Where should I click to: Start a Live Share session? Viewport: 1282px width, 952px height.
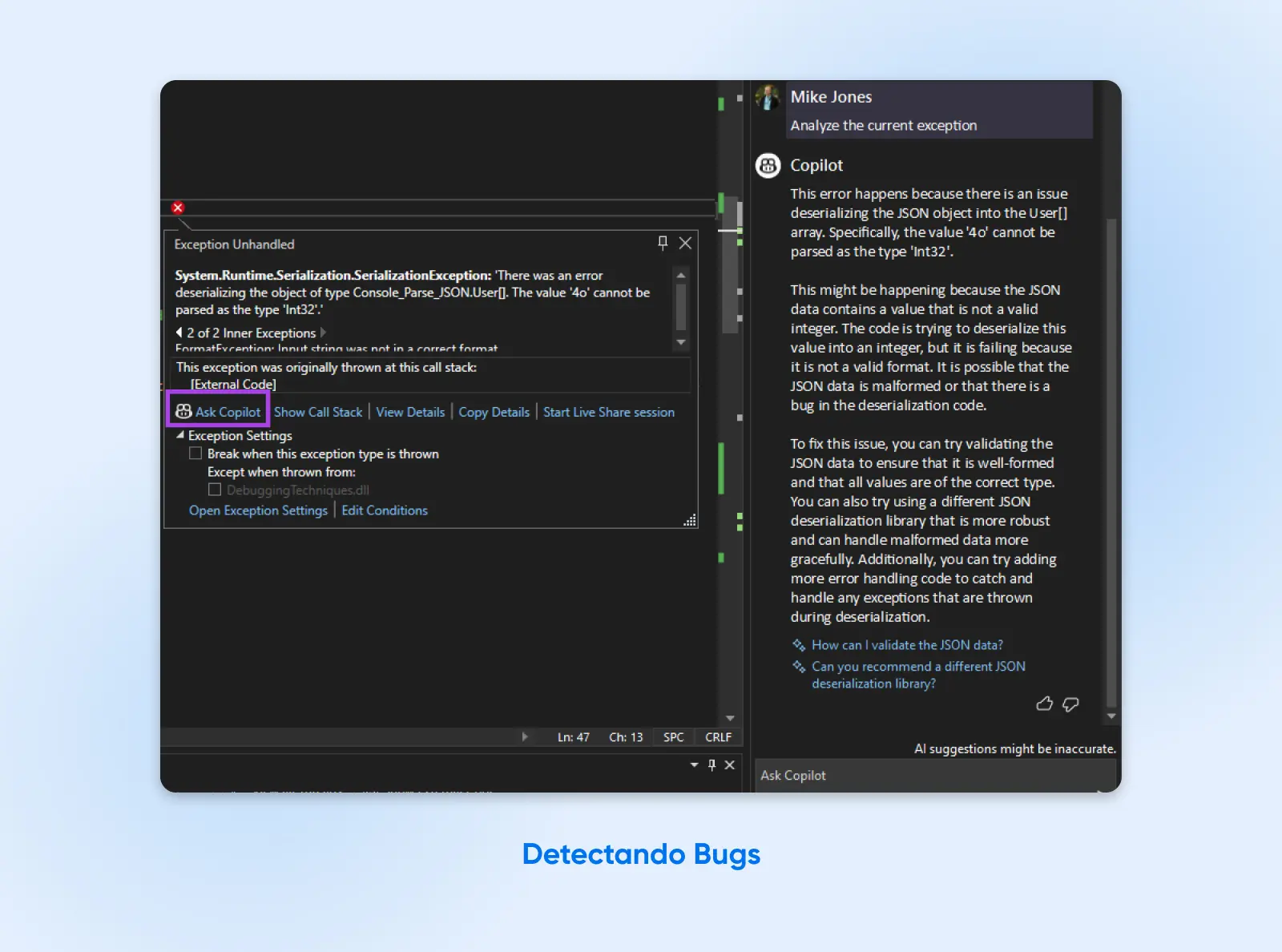[608, 411]
